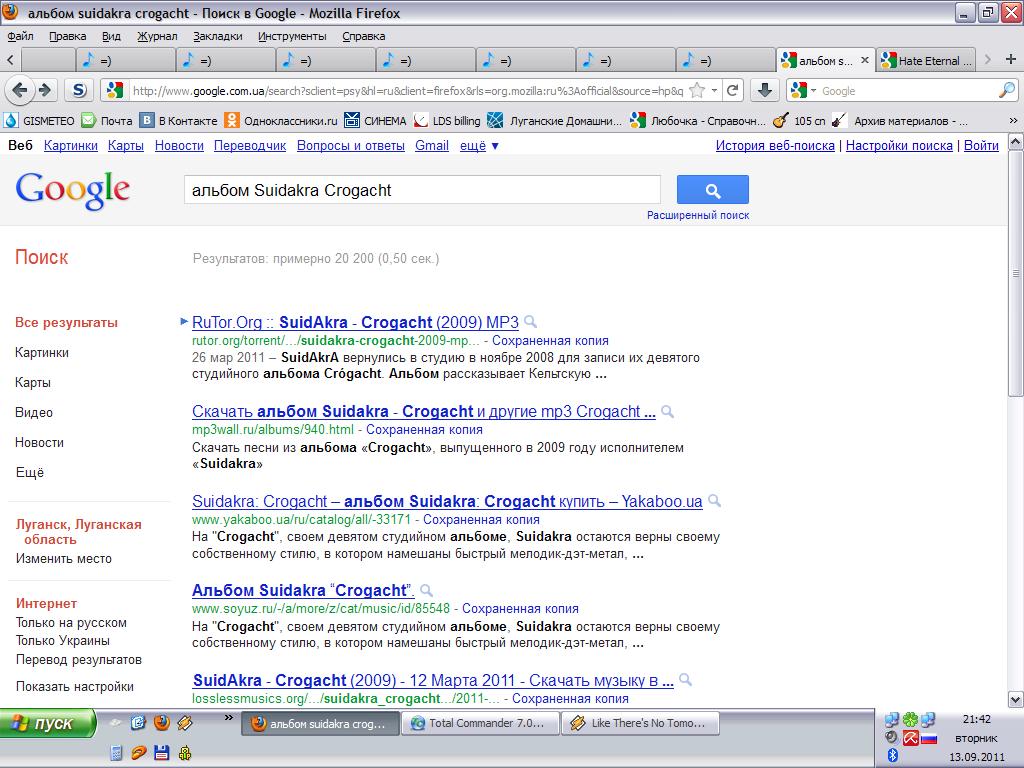Open the Файл menu
The image size is (1024, 768).
pos(20,37)
